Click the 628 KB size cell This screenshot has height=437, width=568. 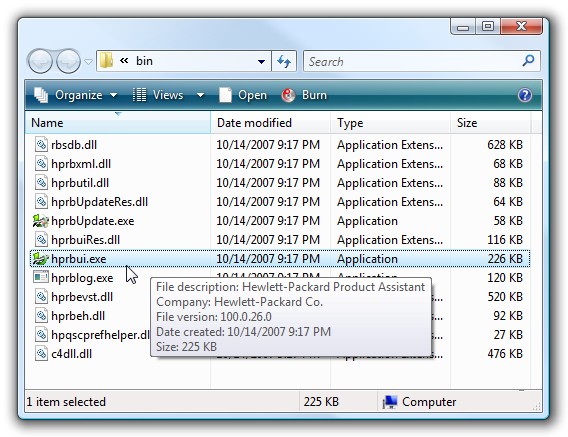[505, 145]
